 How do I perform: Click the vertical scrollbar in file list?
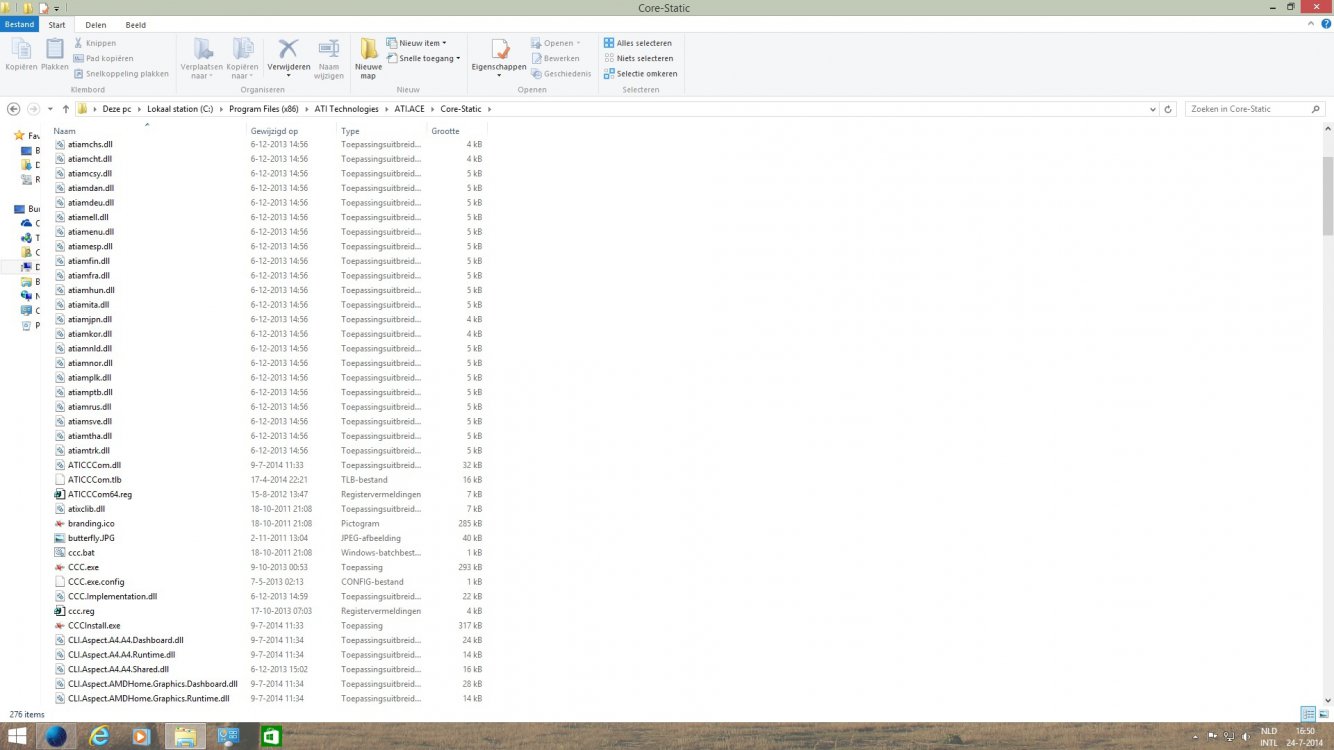[x=1327, y=195]
